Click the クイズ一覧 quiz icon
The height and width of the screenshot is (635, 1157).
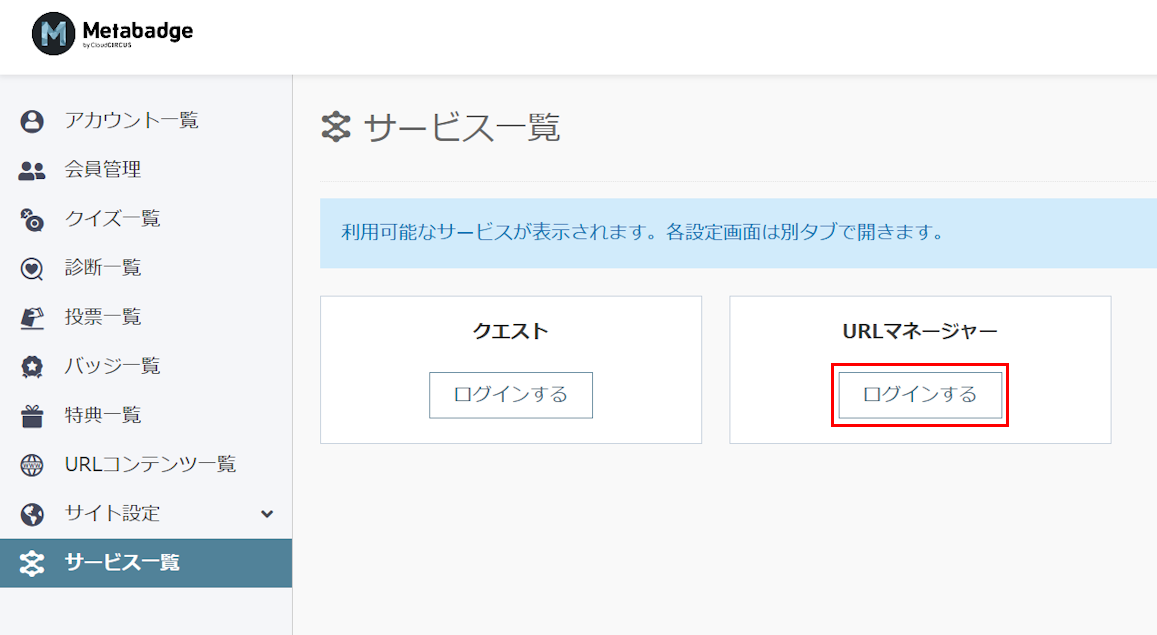32,220
